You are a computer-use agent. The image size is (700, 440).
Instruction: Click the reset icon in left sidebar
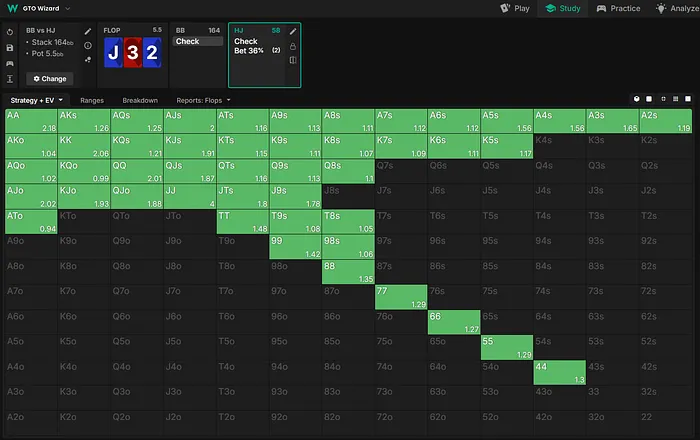click(x=9, y=32)
